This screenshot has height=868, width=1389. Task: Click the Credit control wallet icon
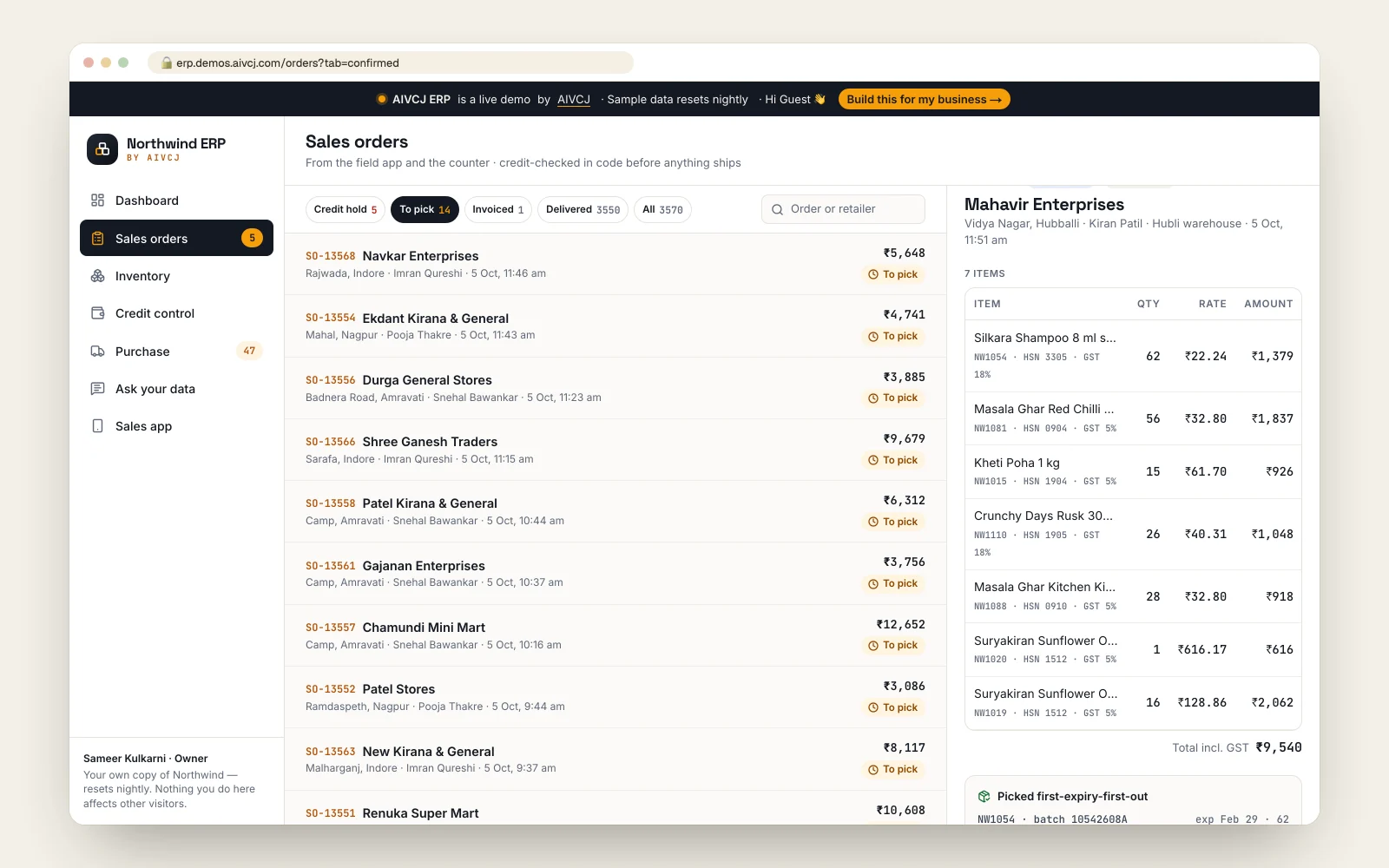pos(97,313)
